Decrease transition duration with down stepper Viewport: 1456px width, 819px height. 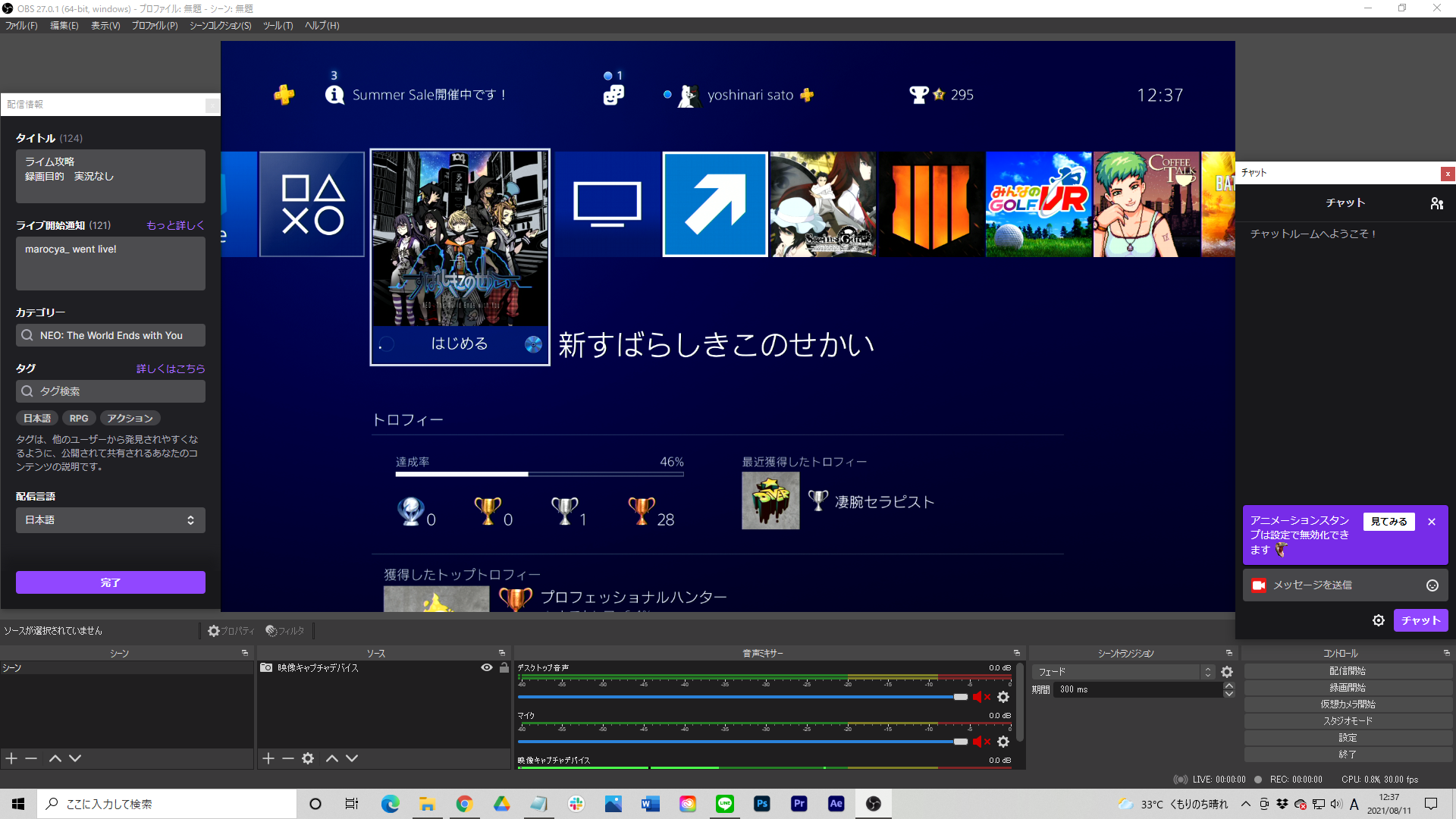click(x=1229, y=694)
